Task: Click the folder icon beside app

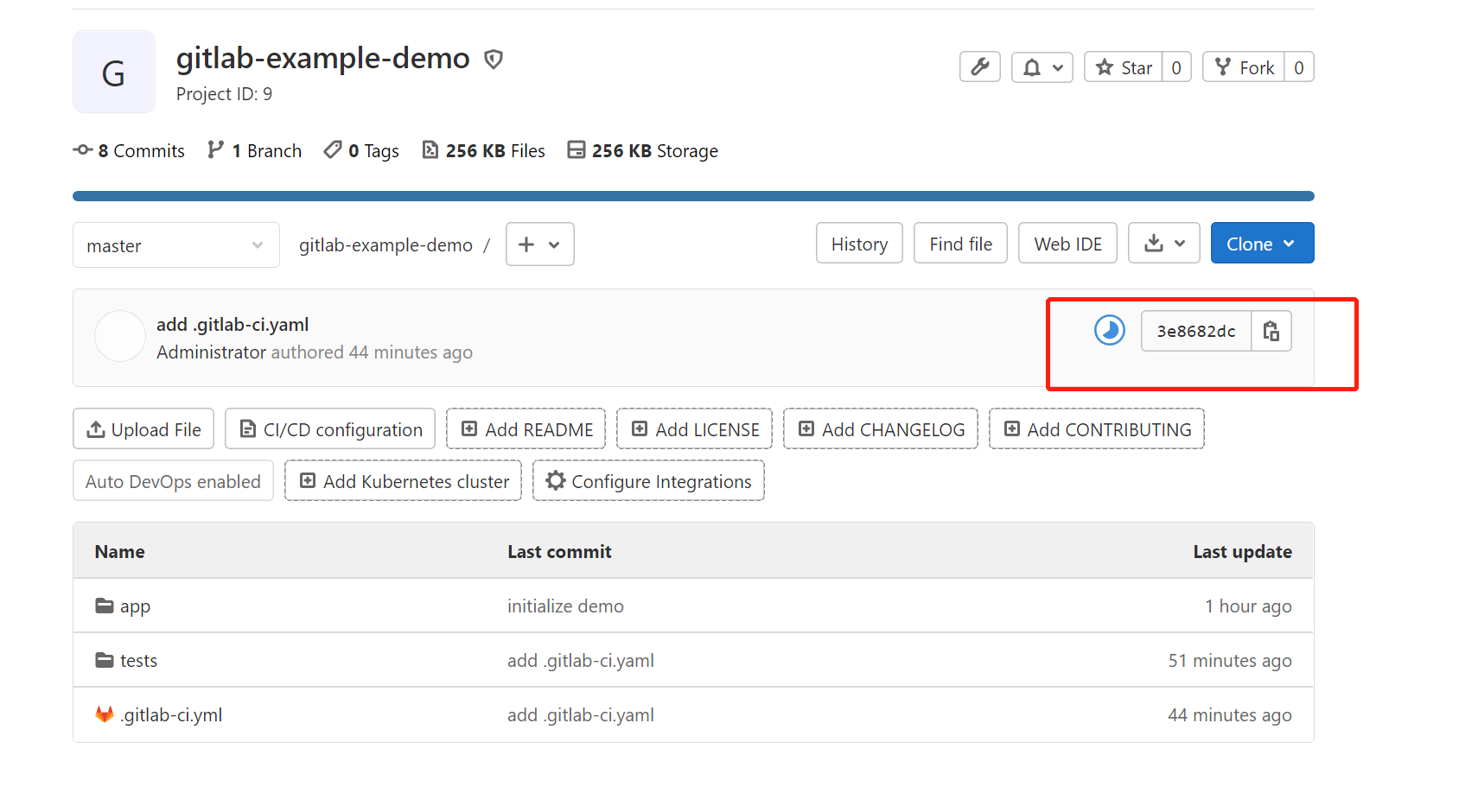Action: [105, 606]
